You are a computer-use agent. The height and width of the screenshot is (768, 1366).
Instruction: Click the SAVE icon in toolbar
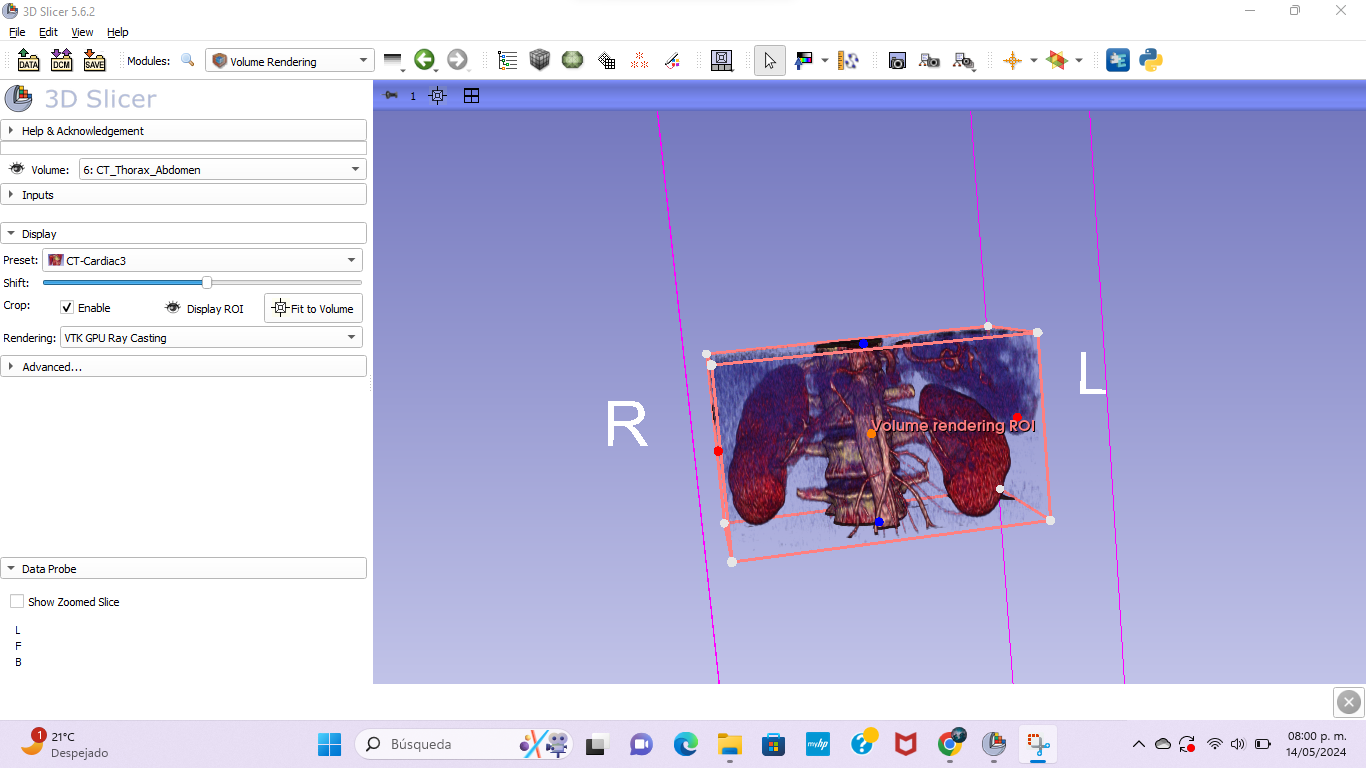point(94,61)
